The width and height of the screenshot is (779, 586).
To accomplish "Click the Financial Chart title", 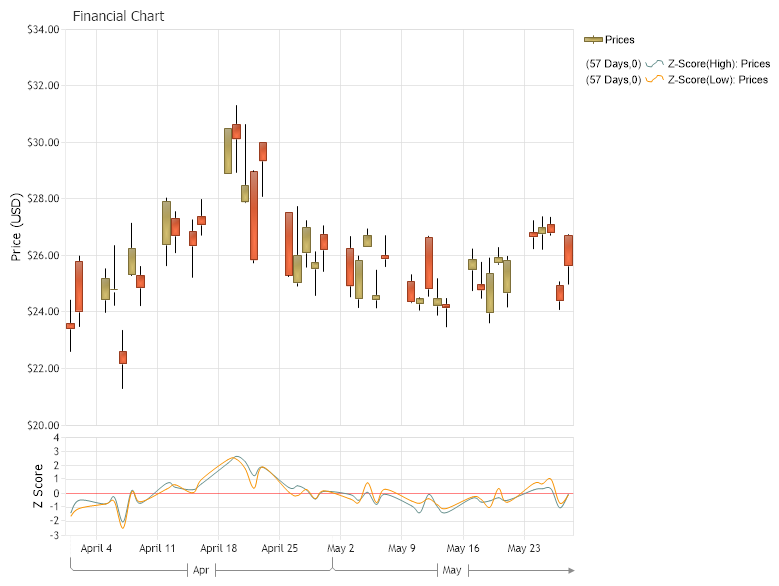I will pos(119,16).
